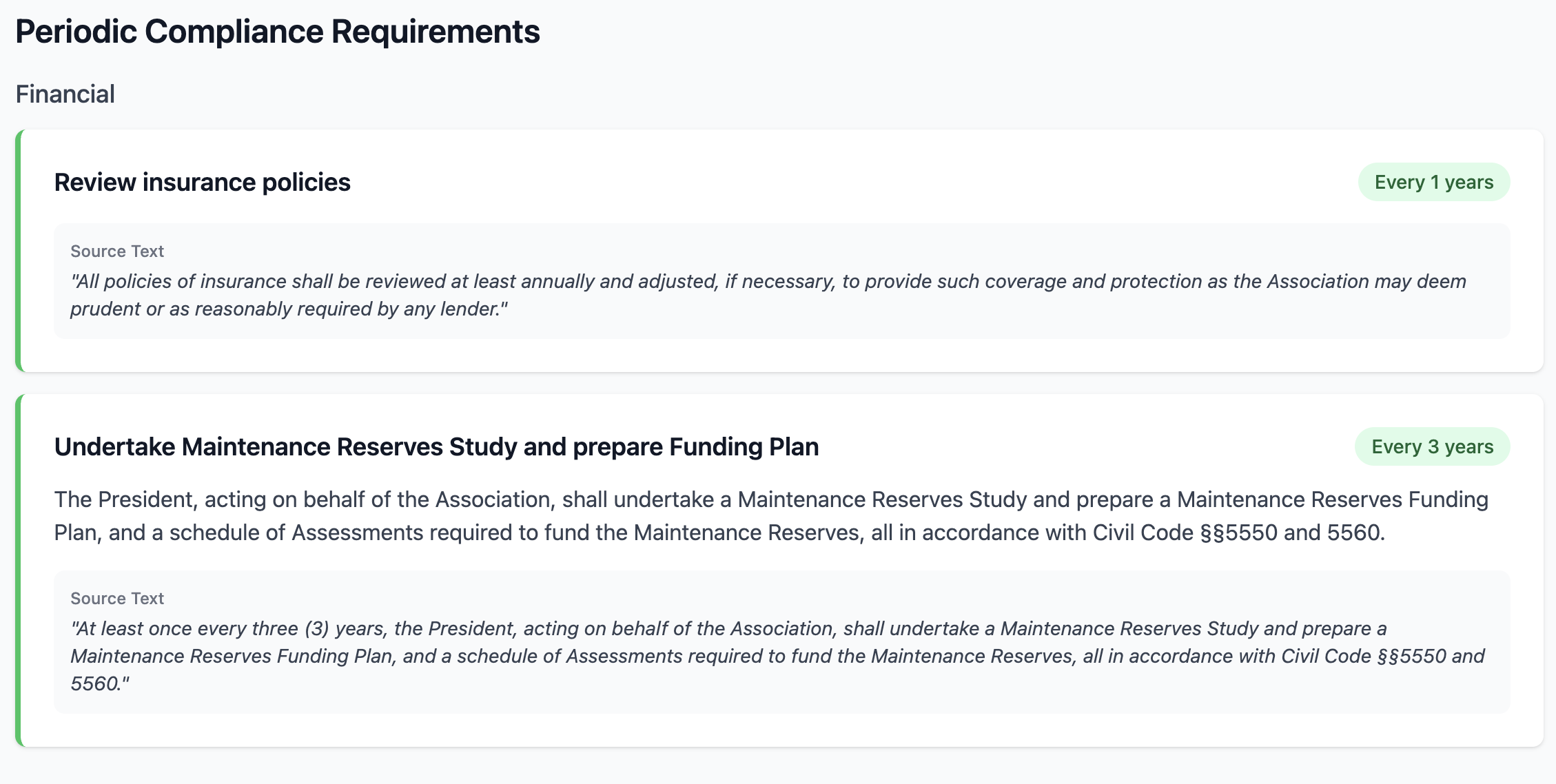This screenshot has width=1556, height=784.
Task: Click the Every 3 years frequency badge
Action: (x=1431, y=446)
